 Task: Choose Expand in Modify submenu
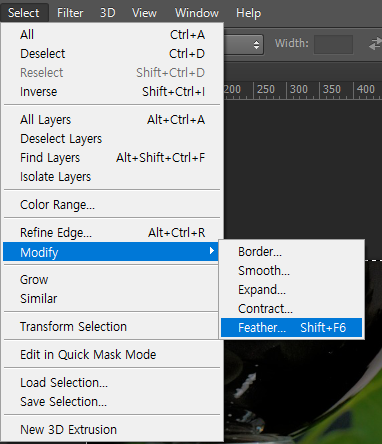(x=291, y=290)
